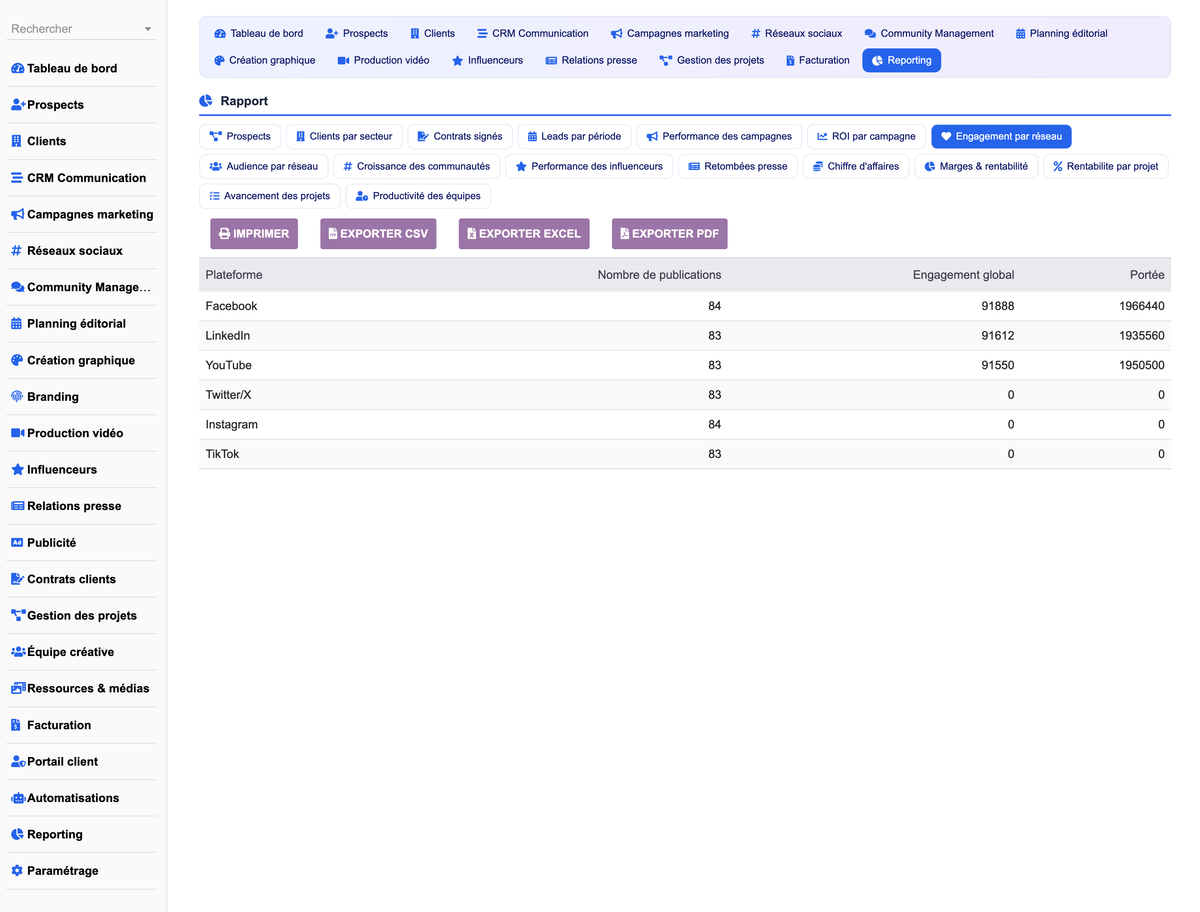Show the Prospects report
This screenshot has width=1200, height=912.
click(x=240, y=137)
